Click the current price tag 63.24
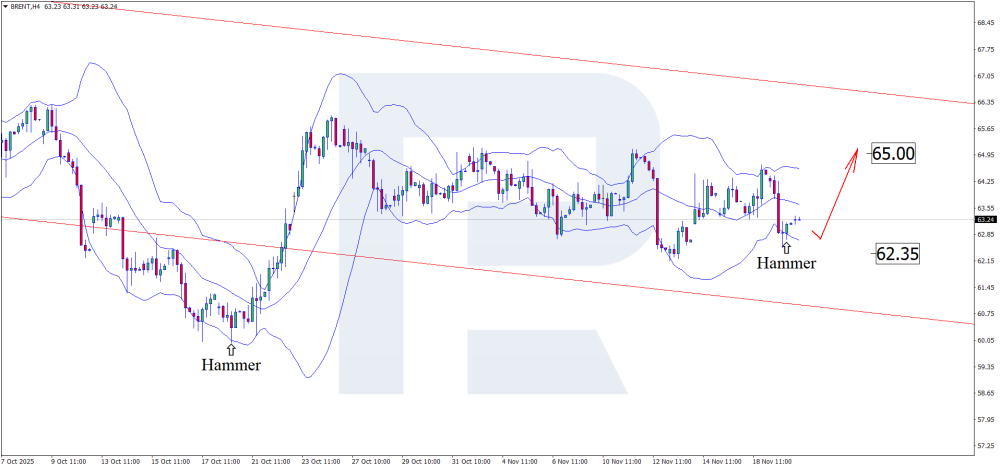The width and height of the screenshot is (1000, 468). pos(984,219)
